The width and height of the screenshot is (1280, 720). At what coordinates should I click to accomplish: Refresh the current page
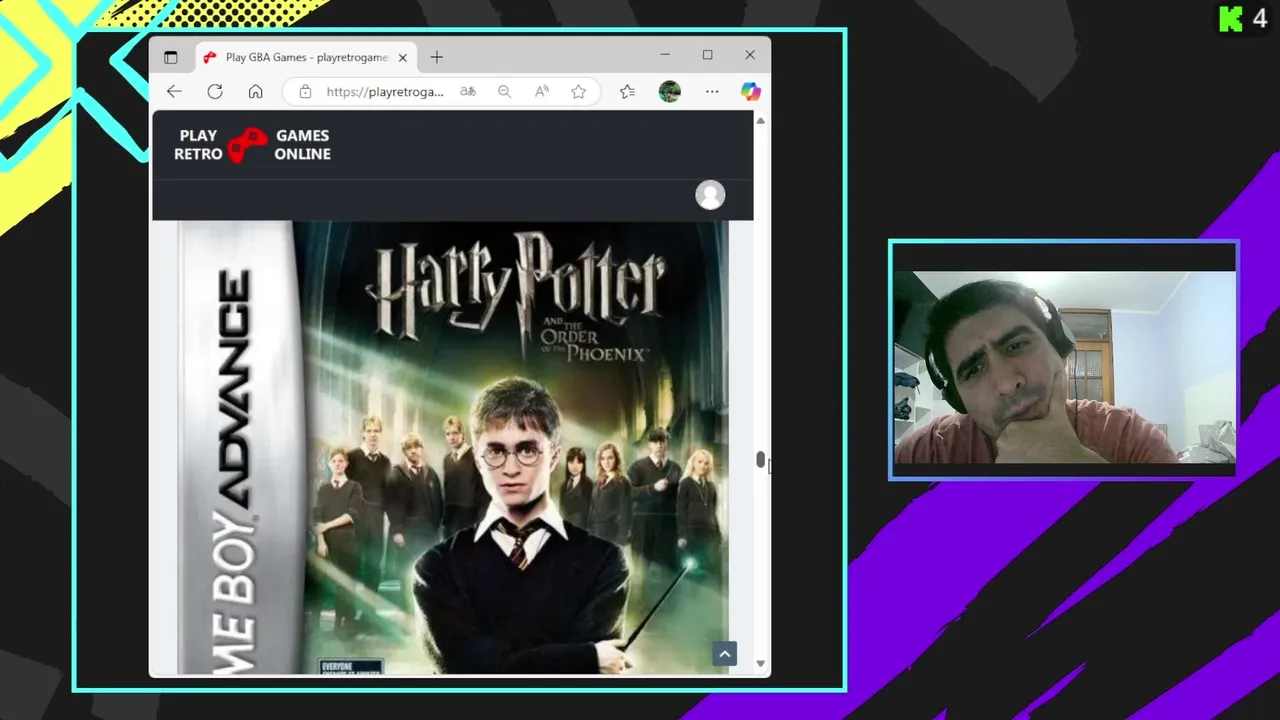pos(215,91)
